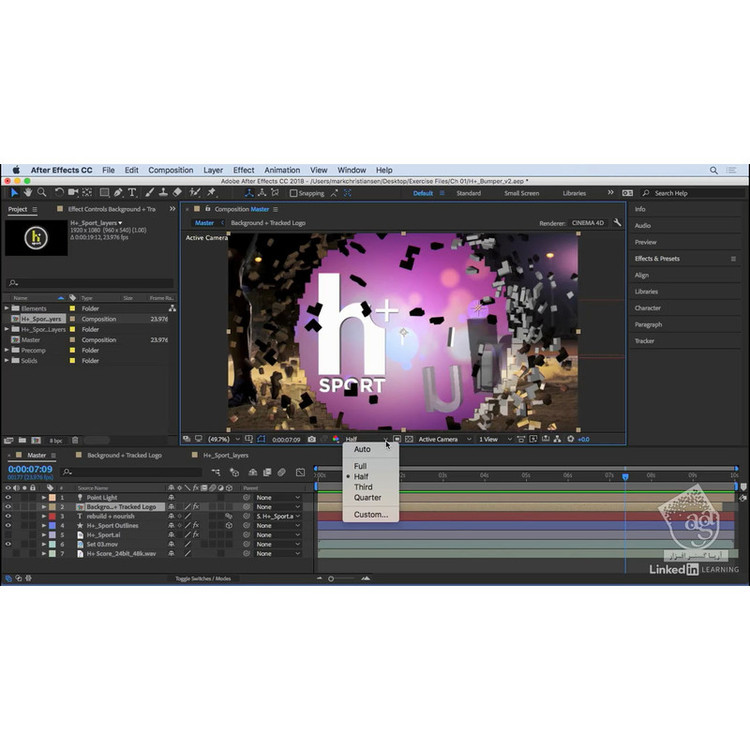Select the Zoom magnifier tool

[42, 193]
